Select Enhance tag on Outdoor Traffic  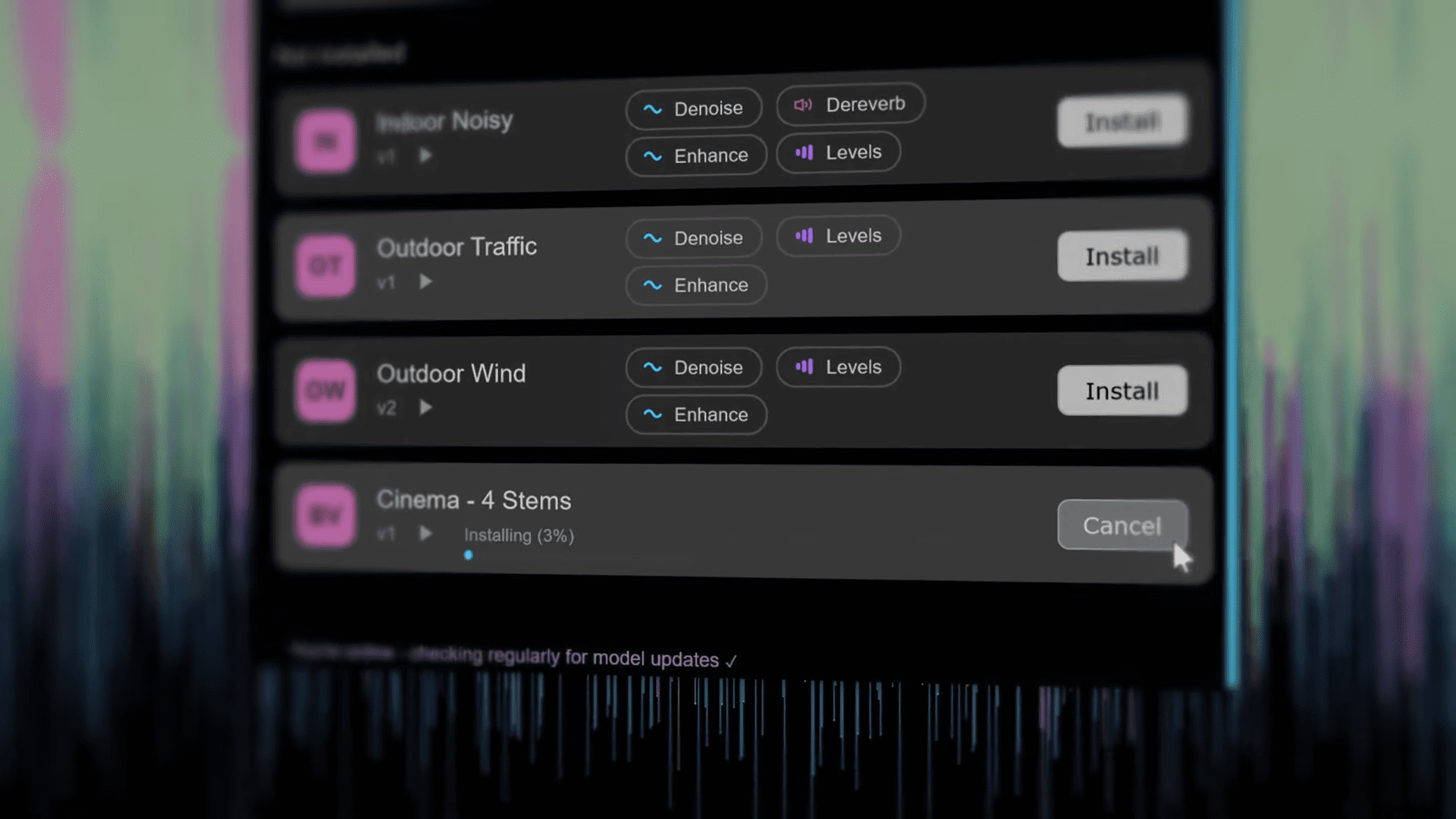695,285
